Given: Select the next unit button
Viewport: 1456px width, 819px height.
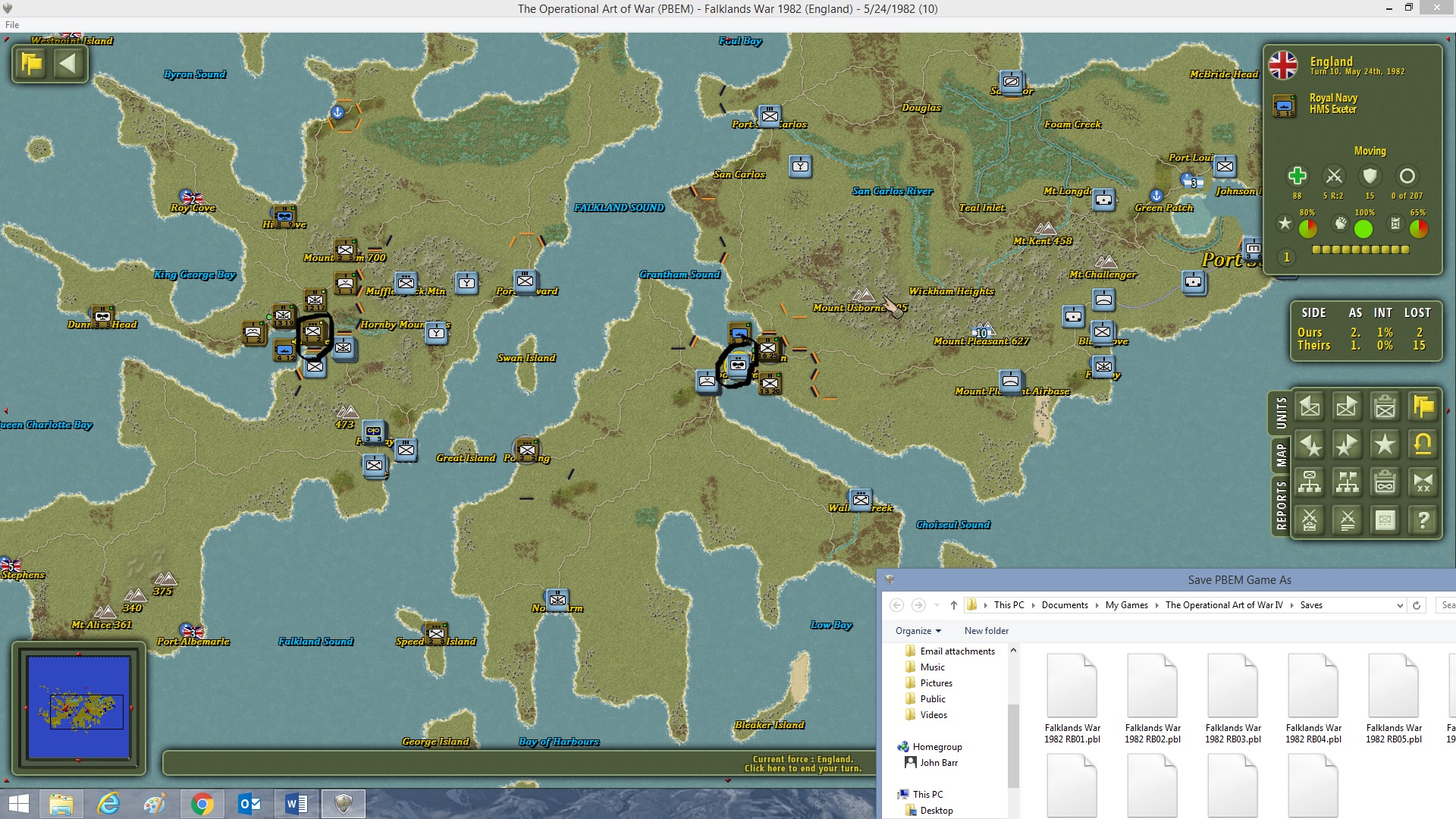Looking at the screenshot, I should 1347,407.
